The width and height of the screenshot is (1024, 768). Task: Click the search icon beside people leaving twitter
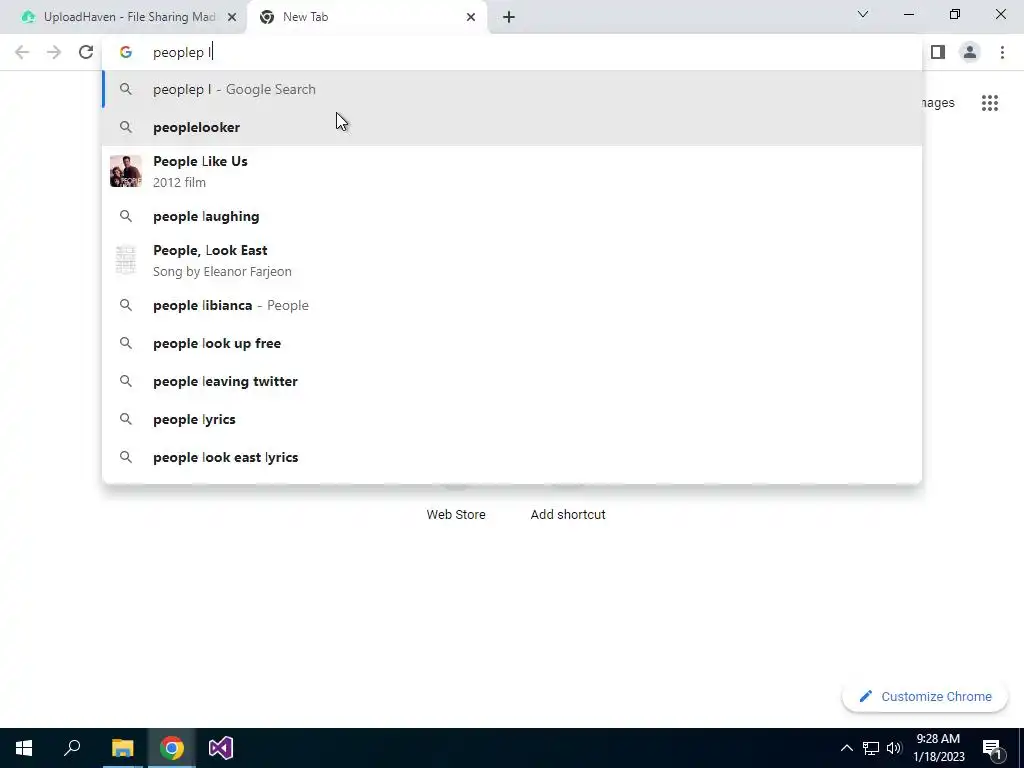click(125, 381)
